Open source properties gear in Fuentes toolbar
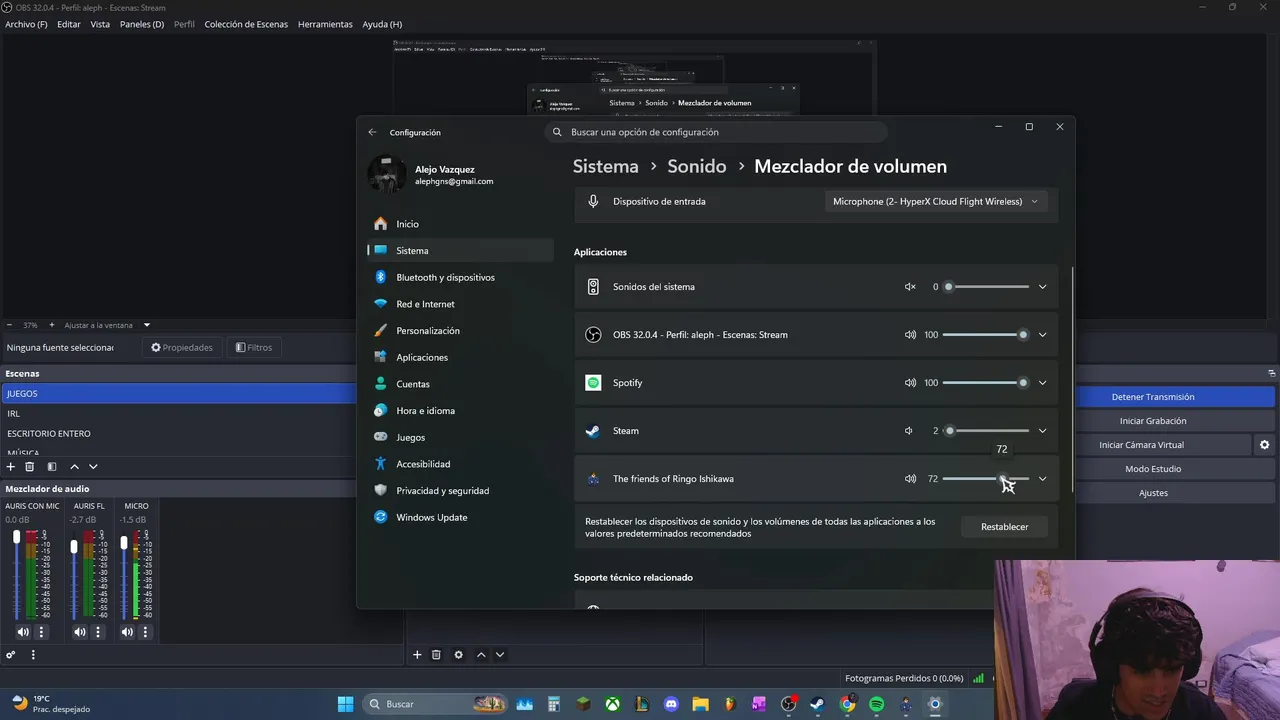Image resolution: width=1280 pixels, height=720 pixels. [x=458, y=655]
